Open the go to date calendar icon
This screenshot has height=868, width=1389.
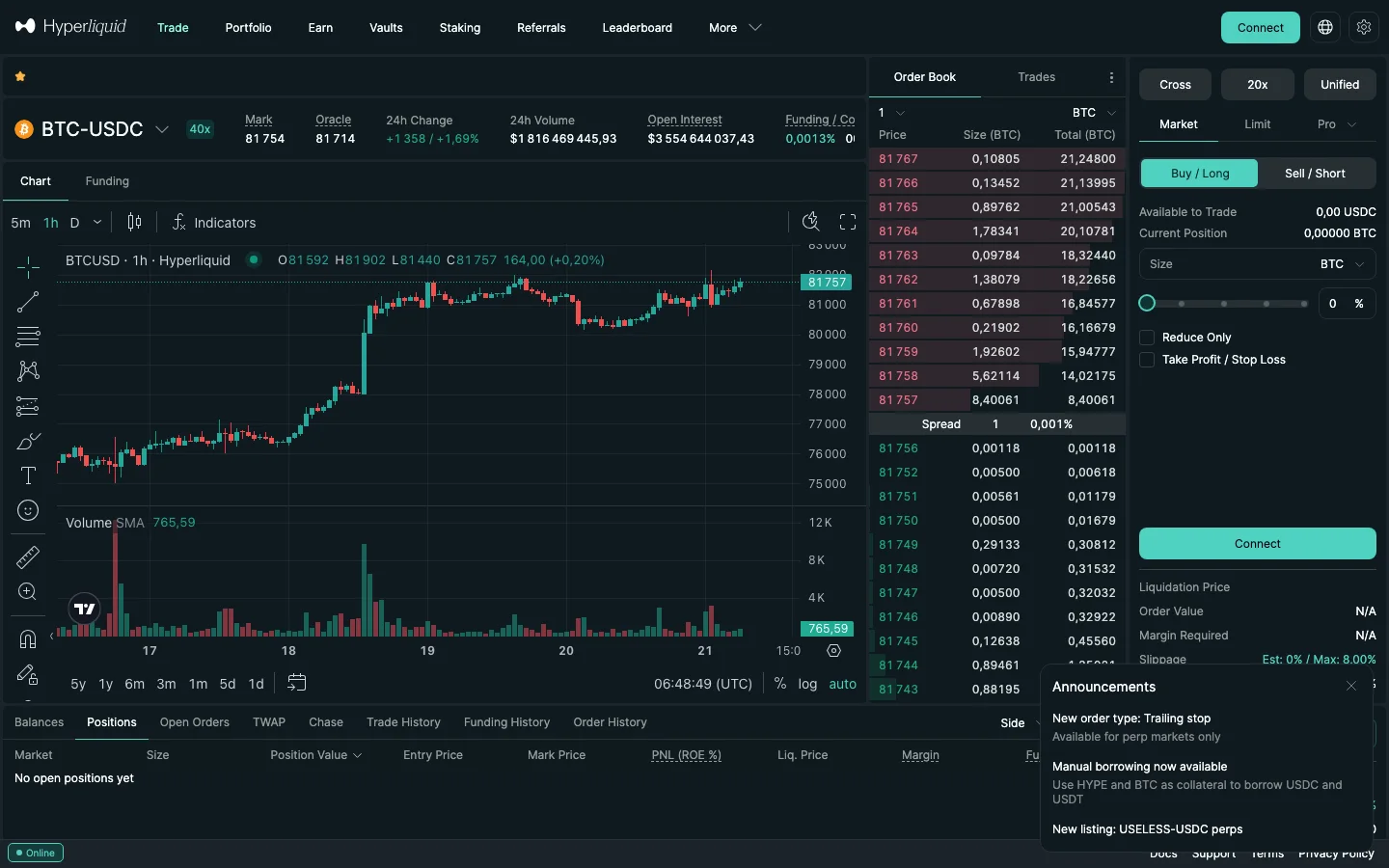297,683
